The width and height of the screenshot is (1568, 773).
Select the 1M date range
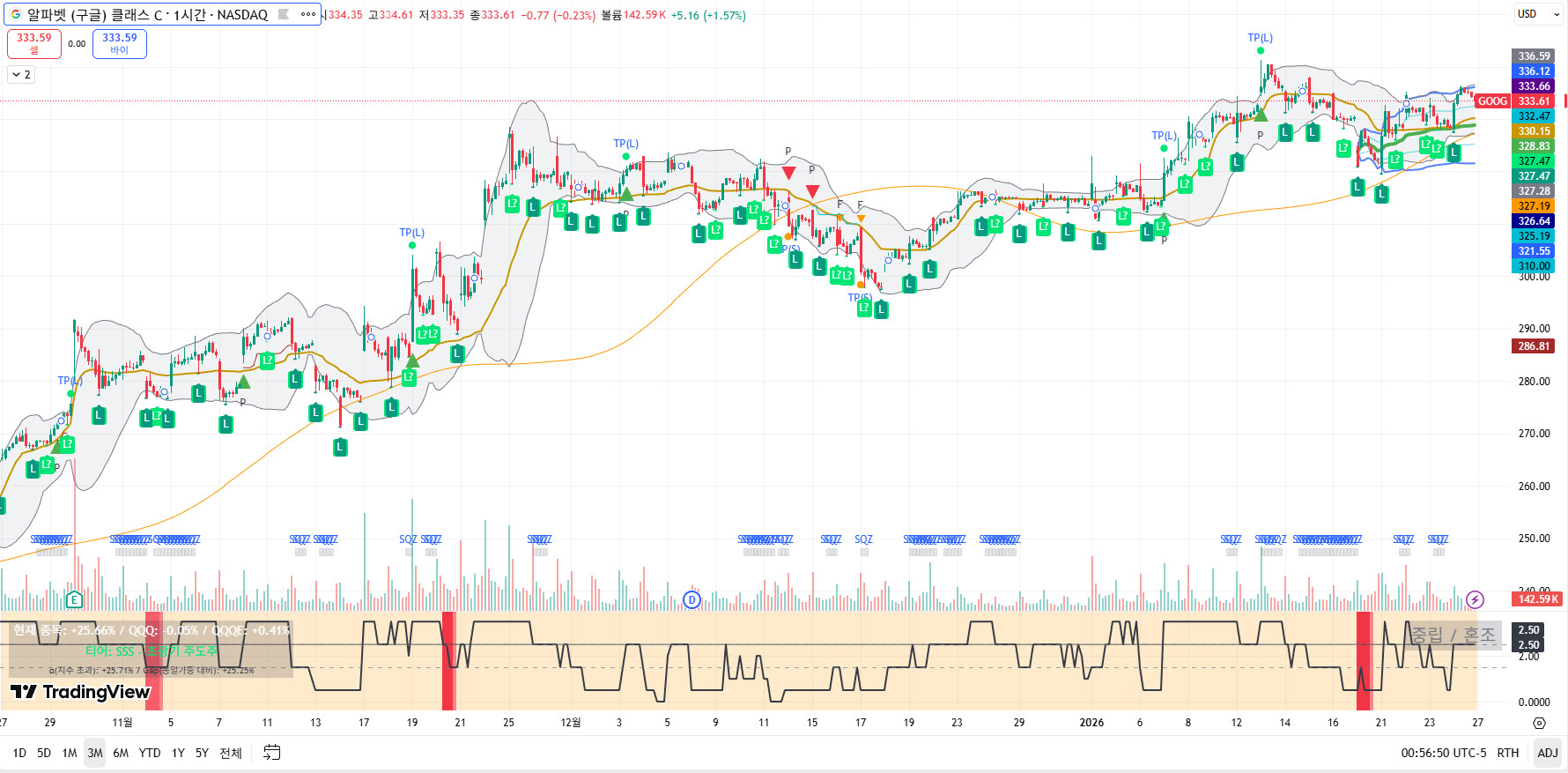tap(70, 753)
